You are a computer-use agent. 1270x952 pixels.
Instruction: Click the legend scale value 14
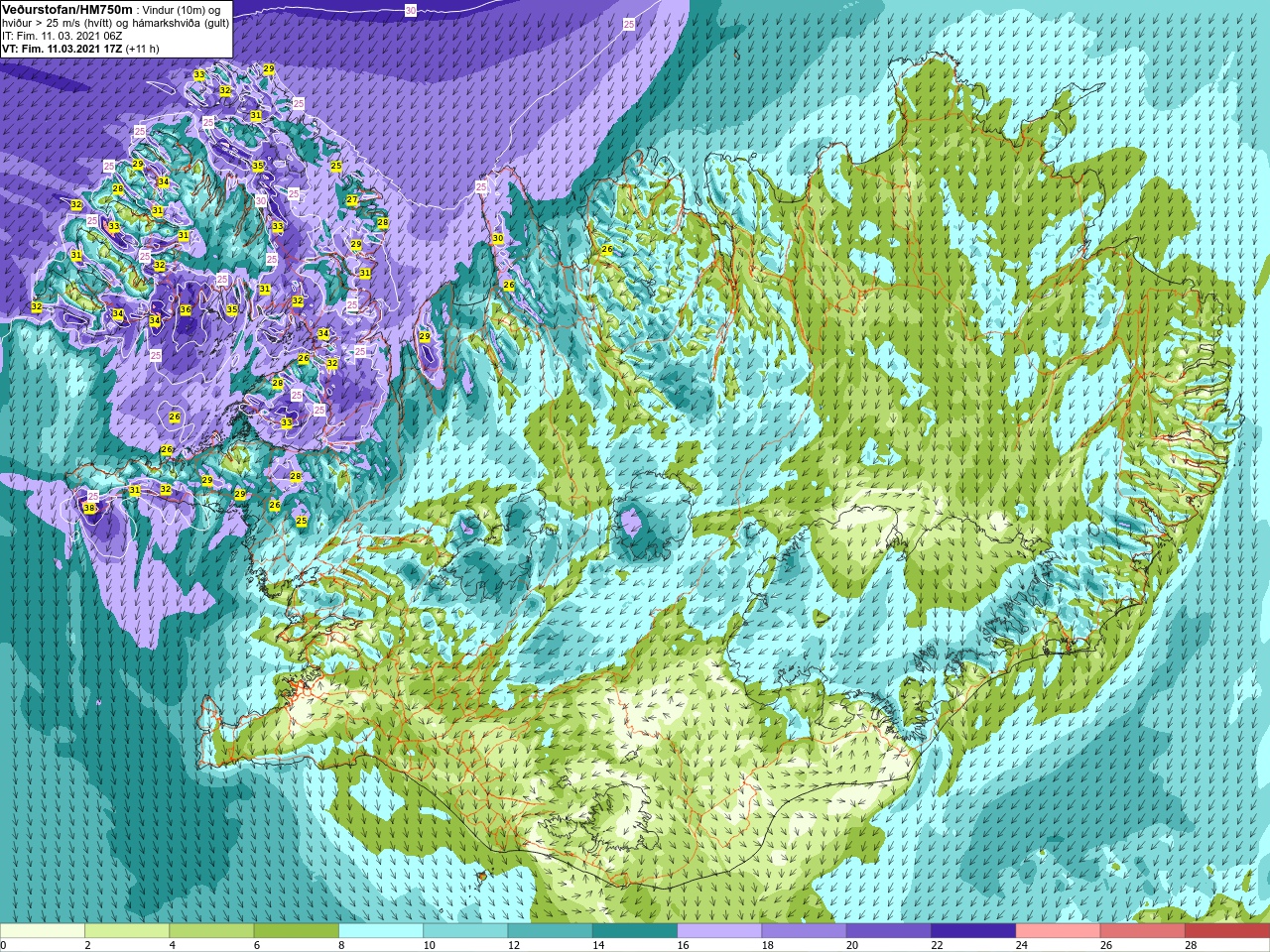coord(598,945)
